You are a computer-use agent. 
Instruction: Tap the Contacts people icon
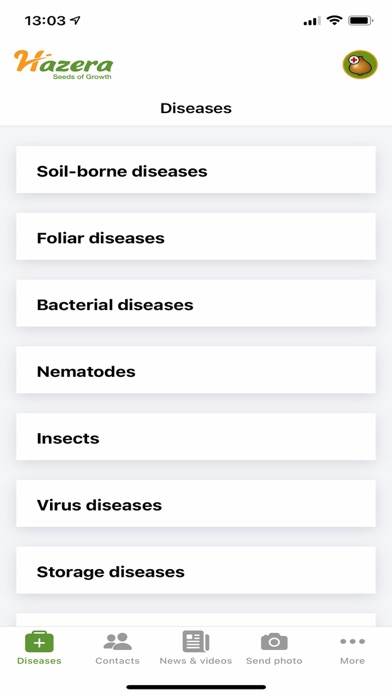(118, 642)
